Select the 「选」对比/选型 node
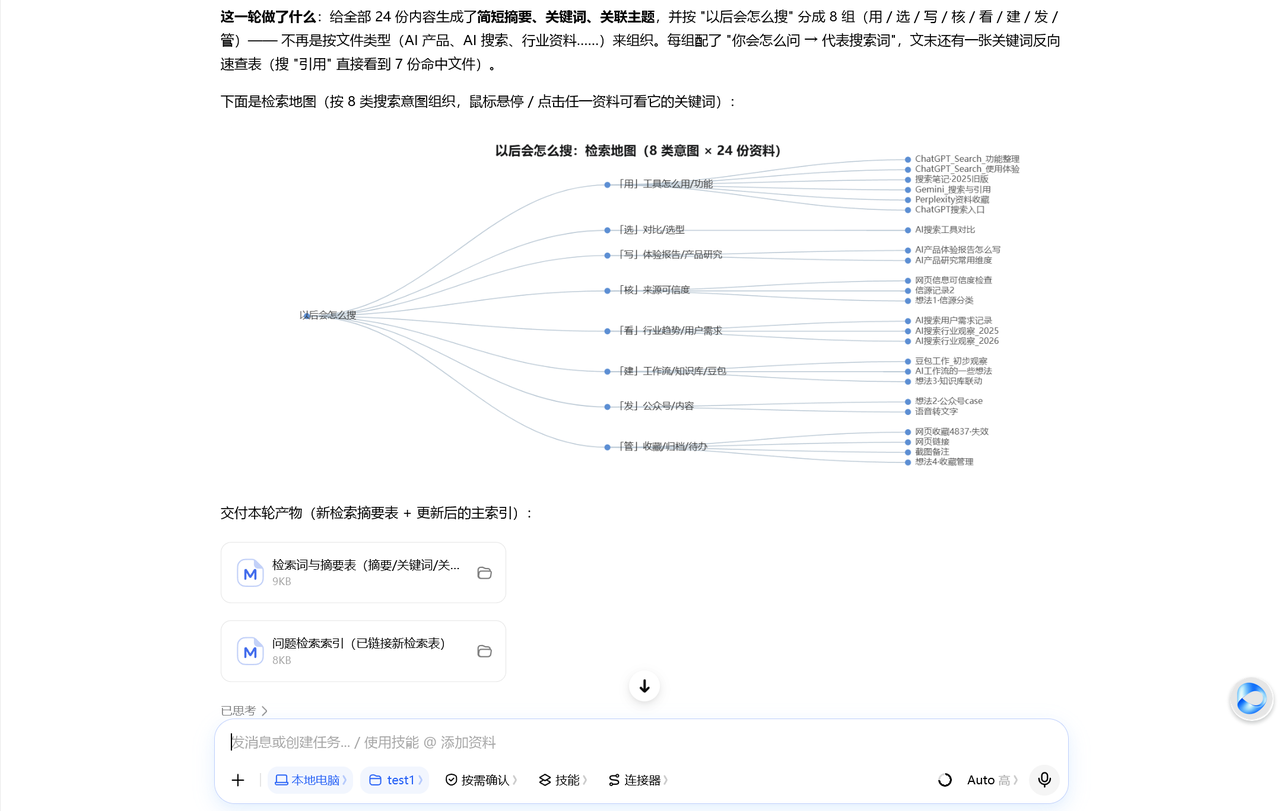The width and height of the screenshot is (1280, 811). click(x=646, y=230)
